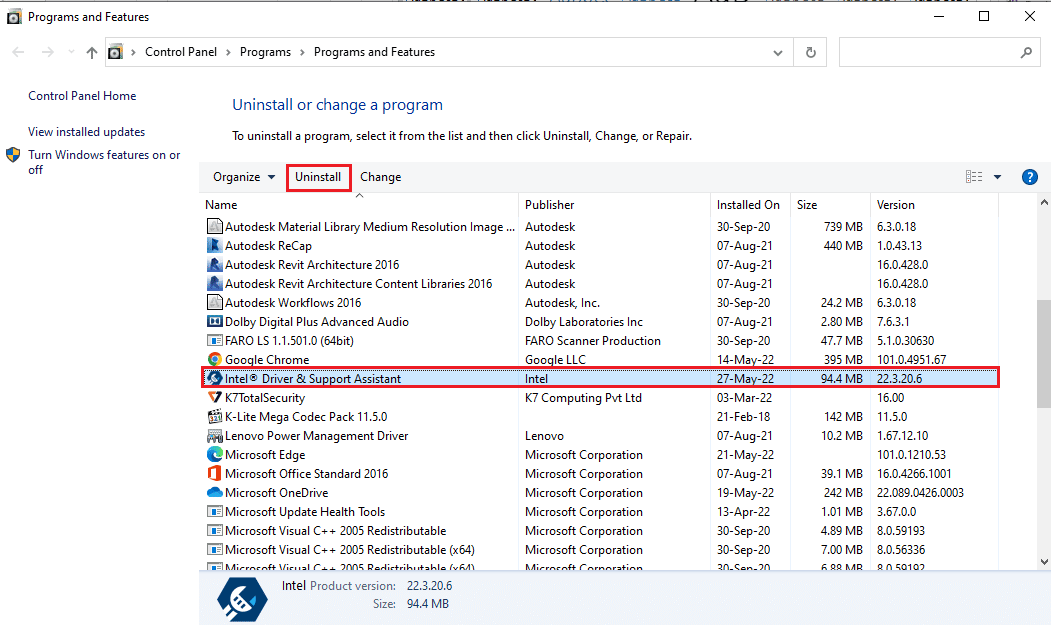
Task: Click the large Intel icon in details pane
Action: tap(242, 598)
